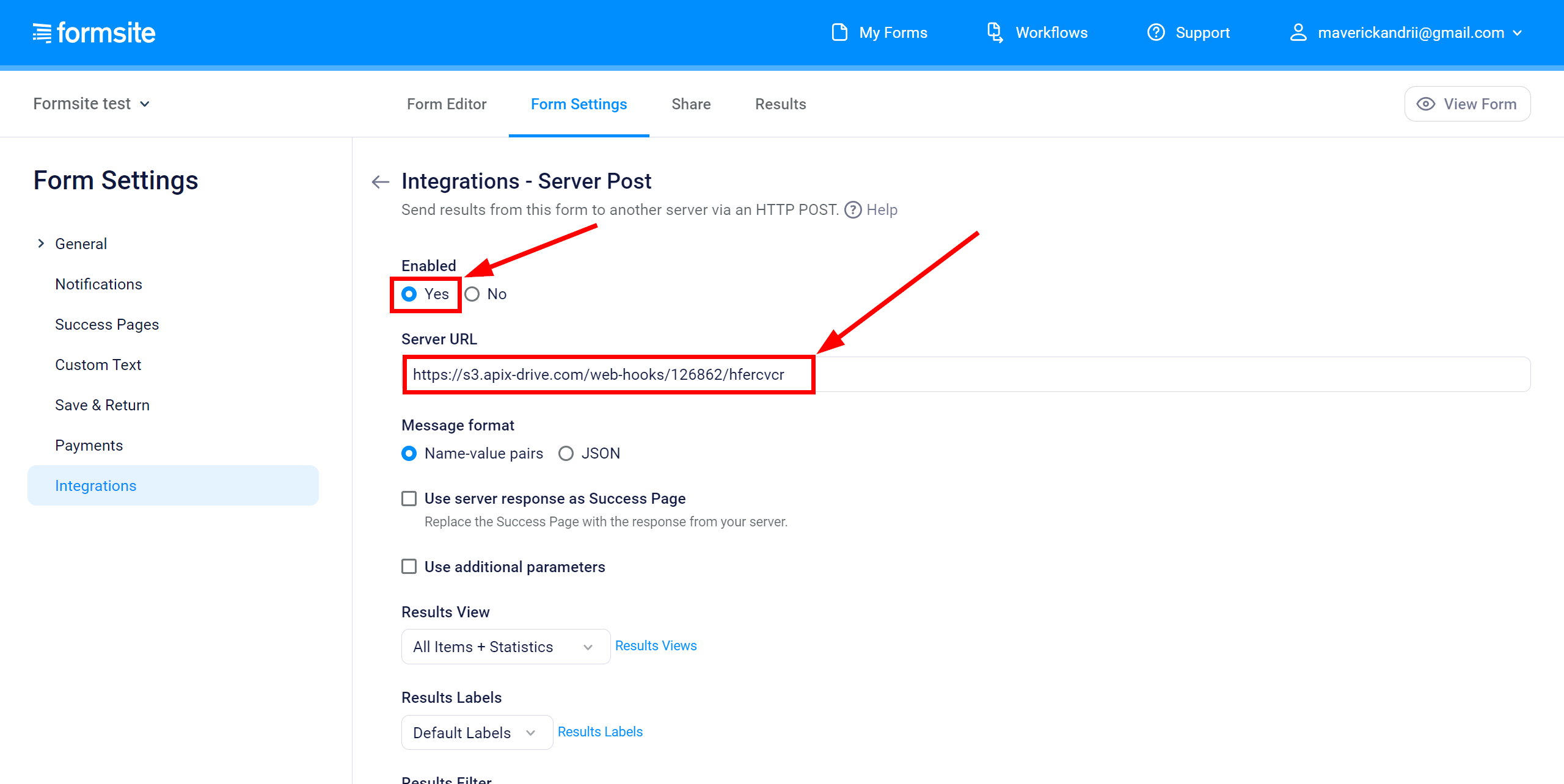Click the View Form eye icon
This screenshot has height=784, width=1564.
click(1426, 104)
